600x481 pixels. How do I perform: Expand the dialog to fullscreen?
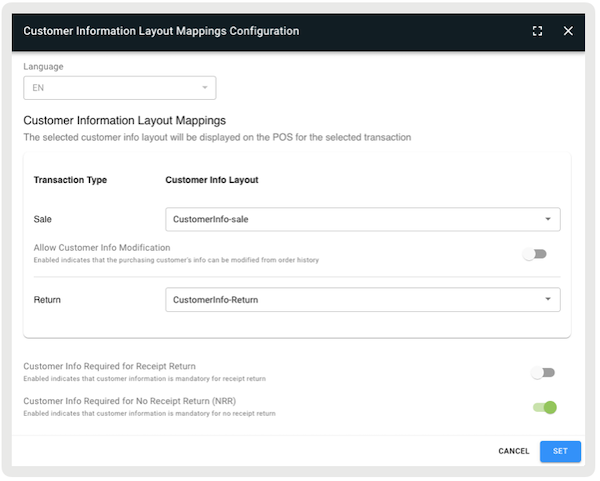(x=537, y=31)
